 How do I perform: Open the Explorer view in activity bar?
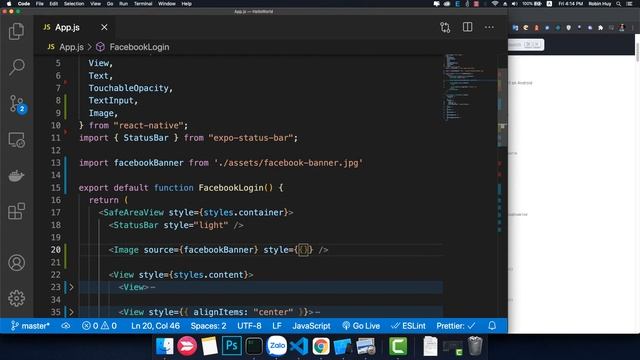click(16, 31)
